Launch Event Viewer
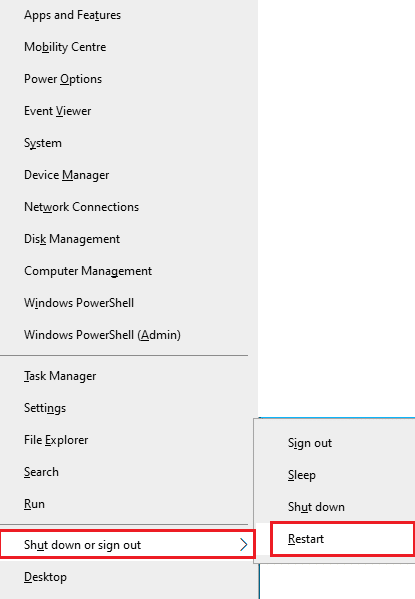 [x=128, y=111]
